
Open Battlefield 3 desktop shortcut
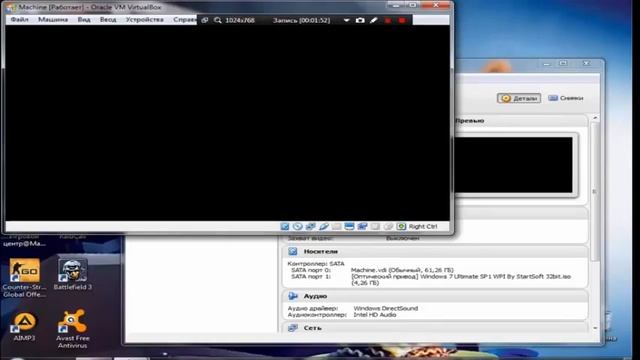tap(73, 274)
